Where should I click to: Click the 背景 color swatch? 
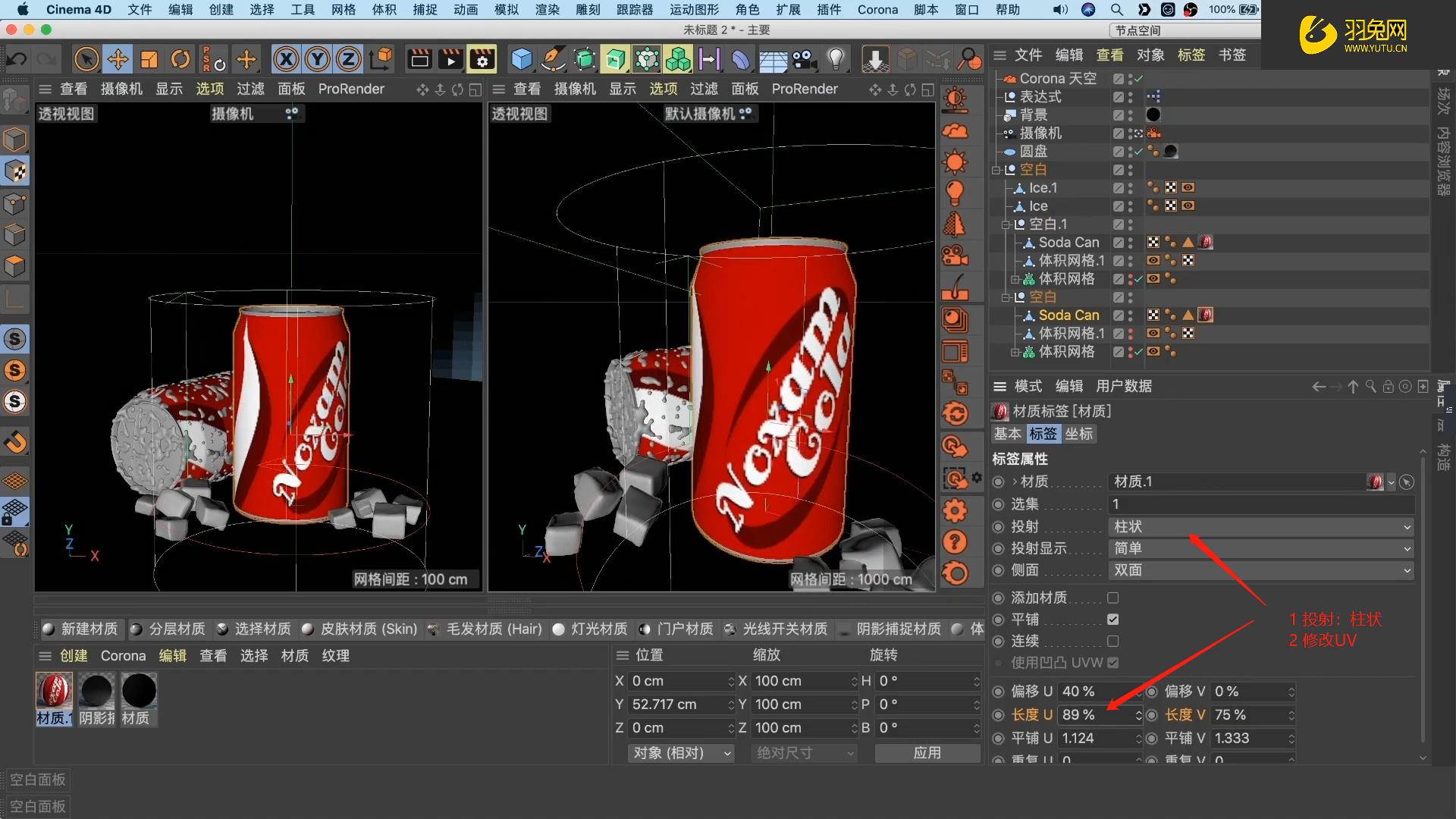pos(1153,115)
